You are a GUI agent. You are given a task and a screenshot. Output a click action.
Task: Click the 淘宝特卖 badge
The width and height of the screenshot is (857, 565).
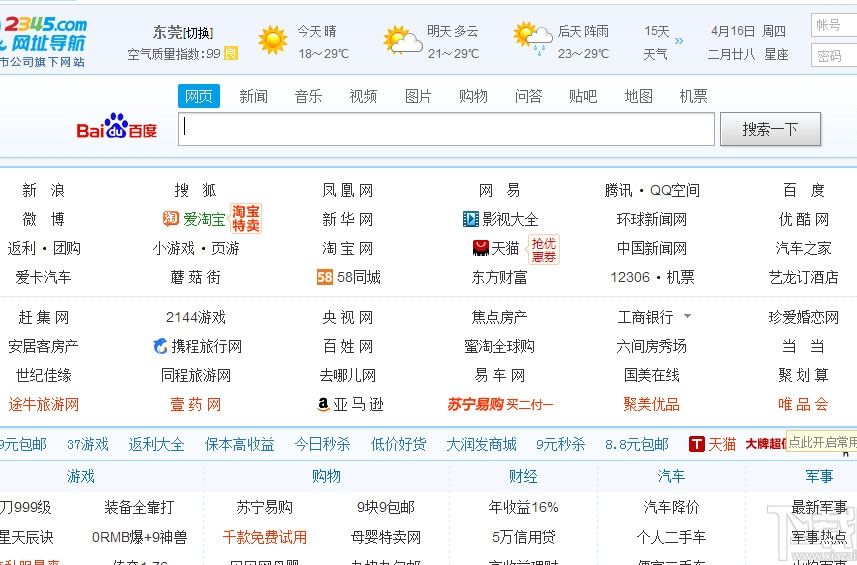[245, 218]
